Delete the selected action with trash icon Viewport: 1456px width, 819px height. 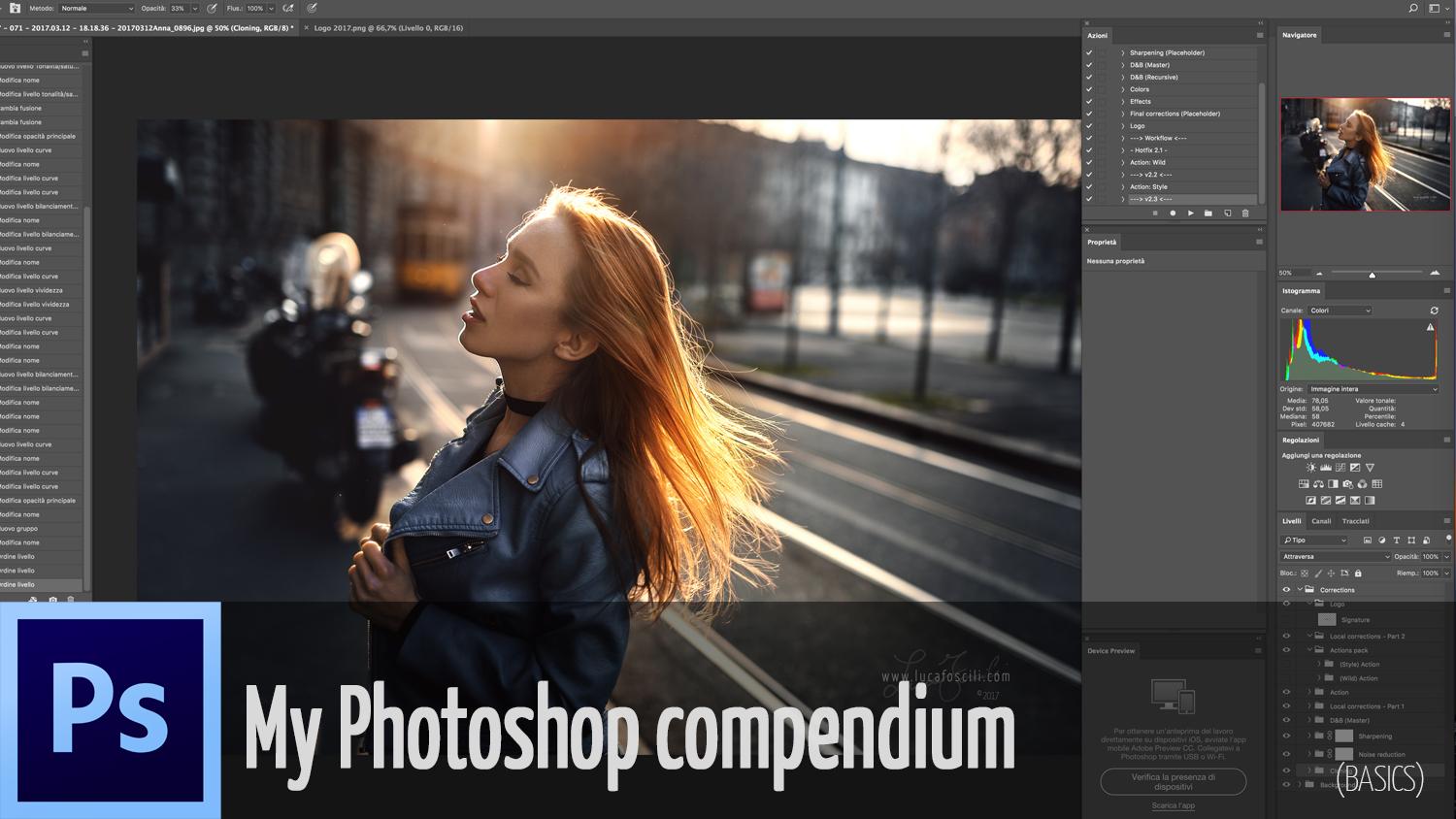point(1245,213)
